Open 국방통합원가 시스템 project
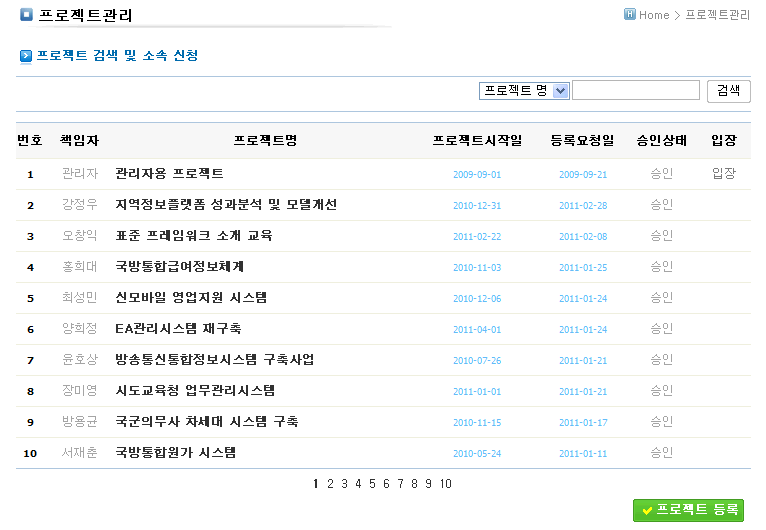This screenshot has width=766, height=530. (x=176, y=453)
